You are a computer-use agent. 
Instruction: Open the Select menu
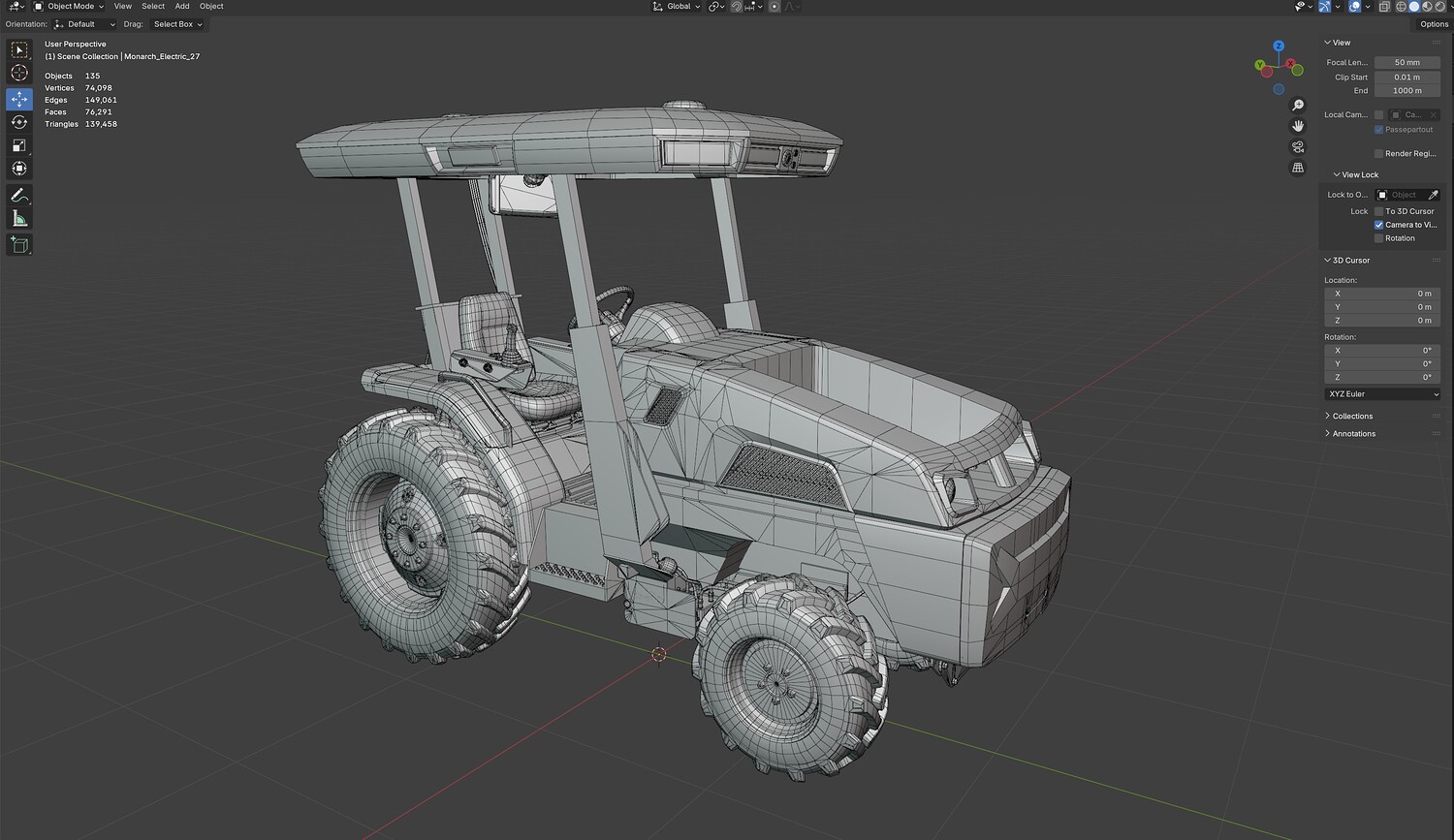(x=153, y=7)
